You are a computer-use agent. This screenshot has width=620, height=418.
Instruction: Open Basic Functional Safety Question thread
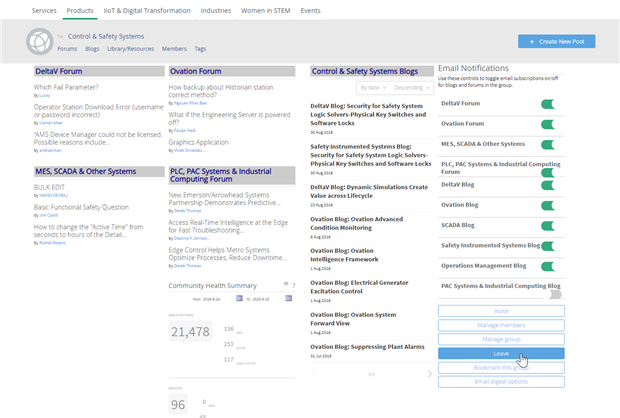click(81, 207)
